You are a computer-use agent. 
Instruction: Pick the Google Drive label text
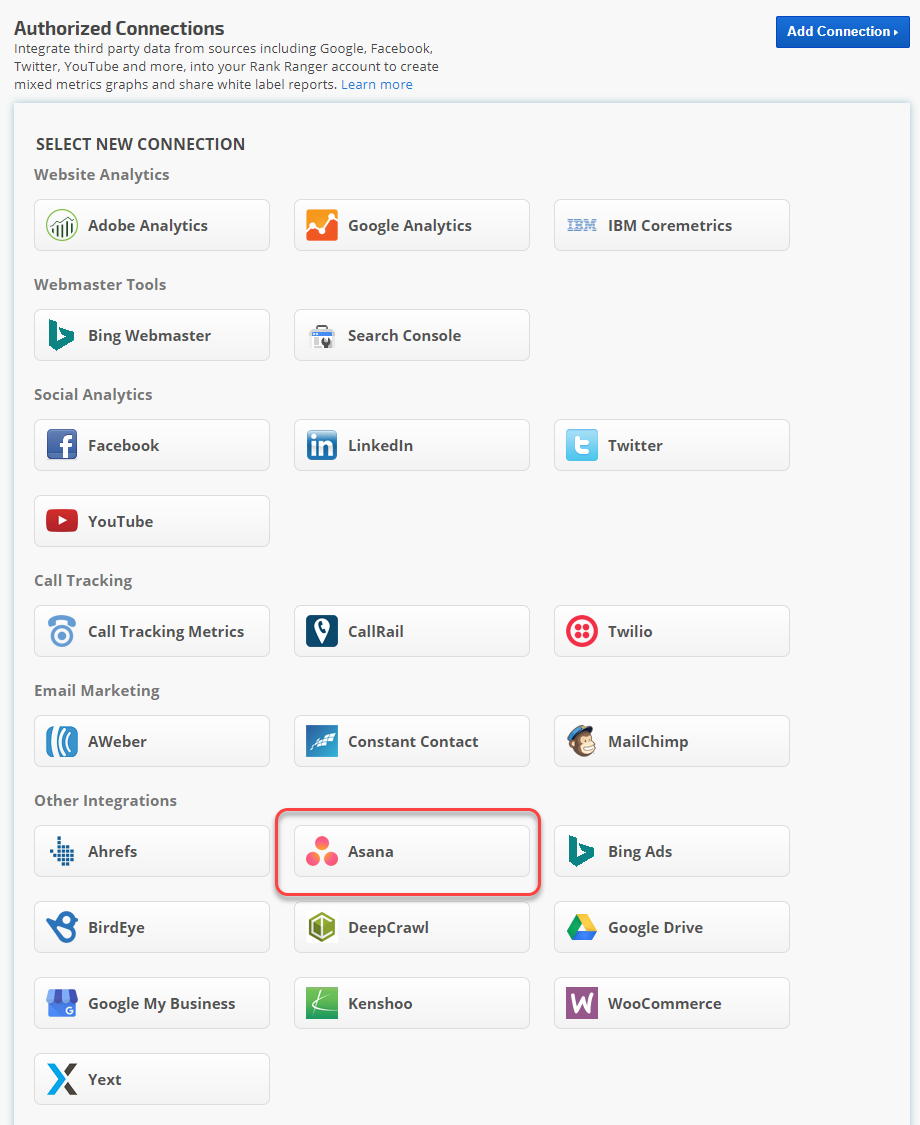click(x=655, y=928)
